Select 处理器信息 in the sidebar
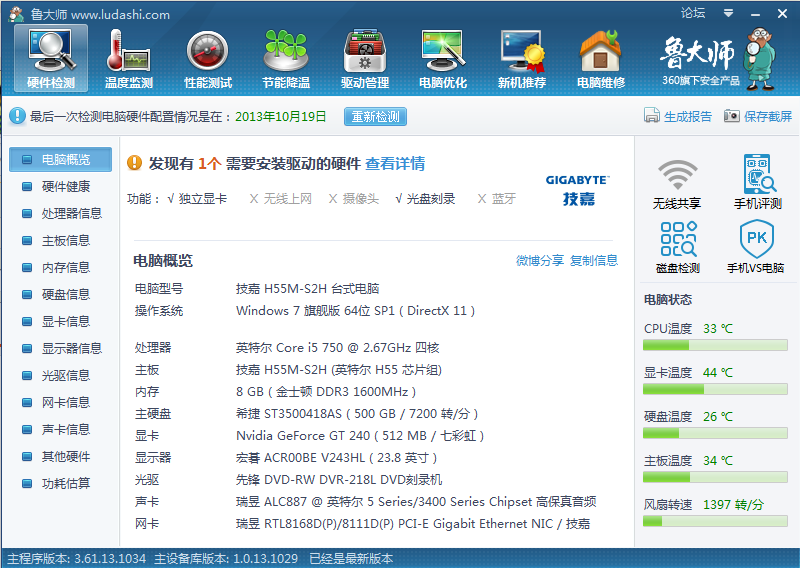The width and height of the screenshot is (800, 568). pos(71,213)
